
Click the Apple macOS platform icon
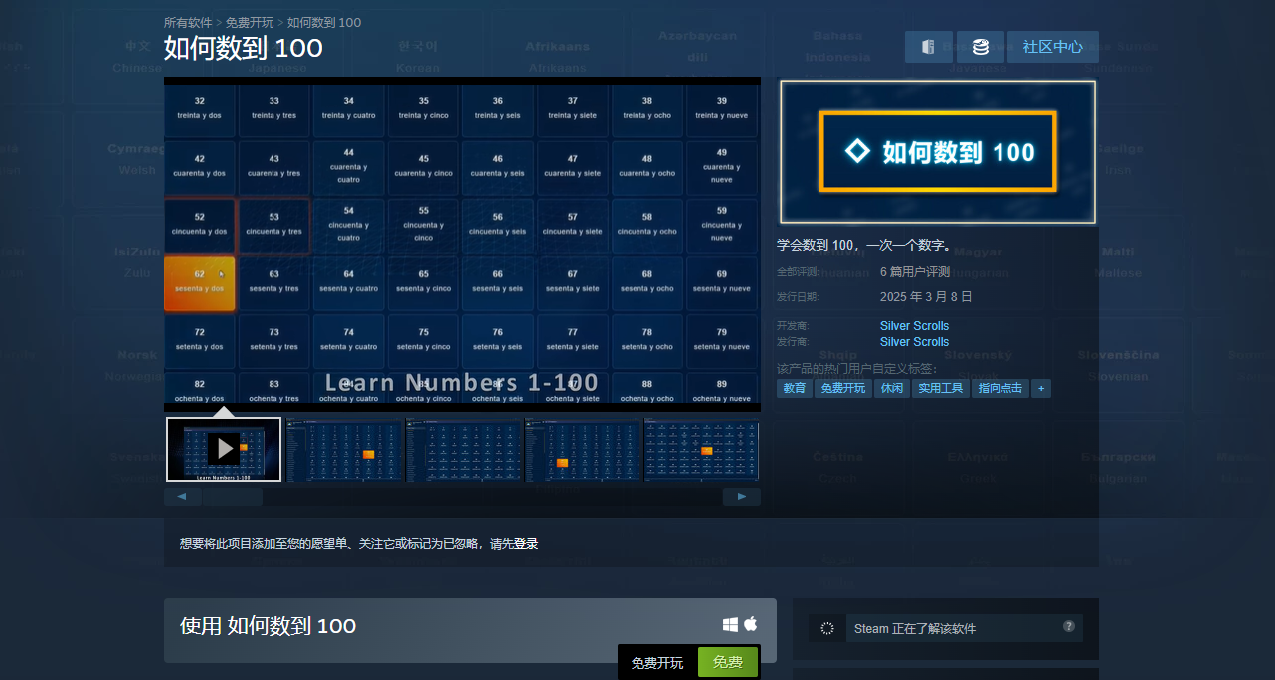pyautogui.click(x=751, y=623)
